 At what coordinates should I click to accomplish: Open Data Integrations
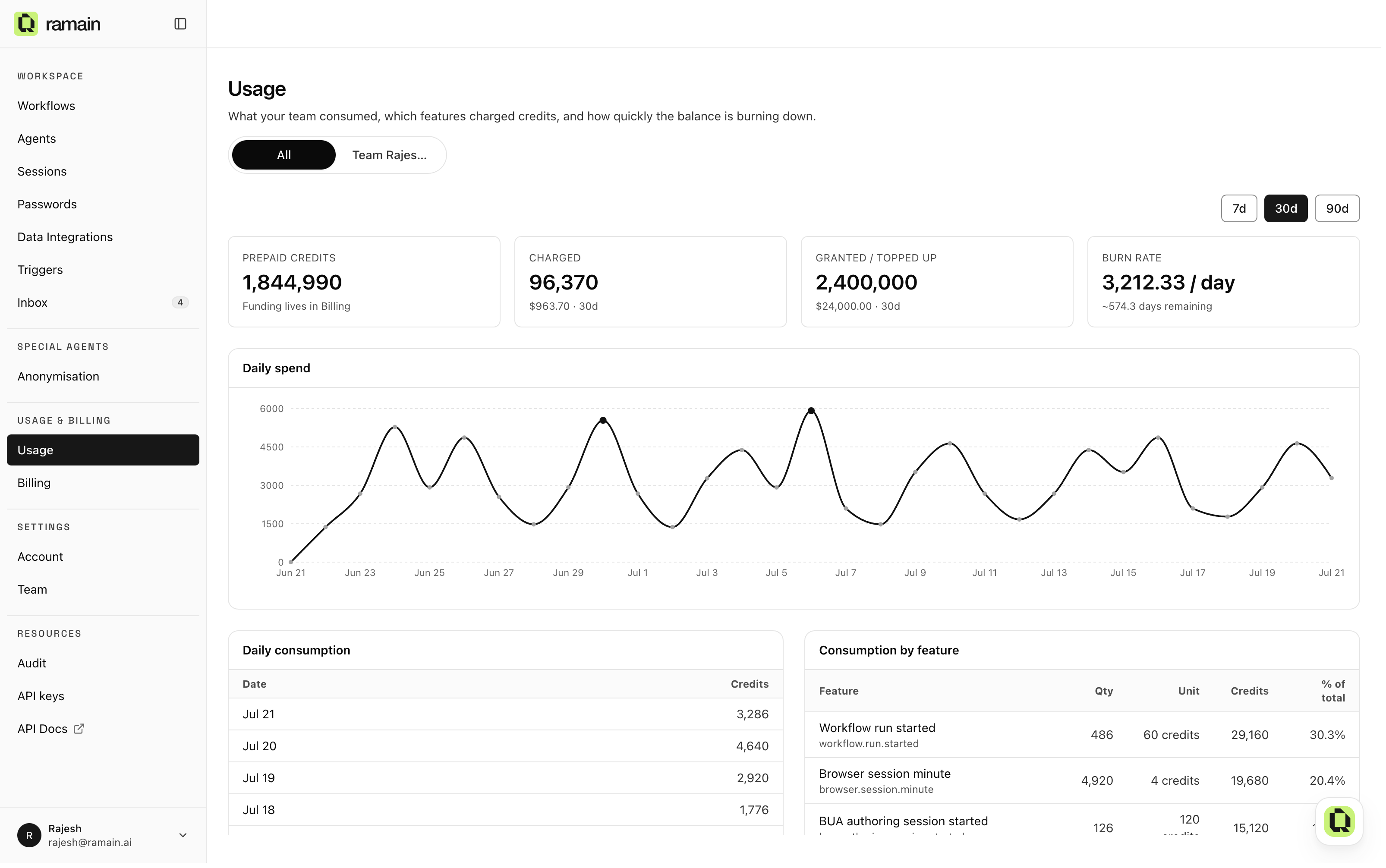click(104, 237)
